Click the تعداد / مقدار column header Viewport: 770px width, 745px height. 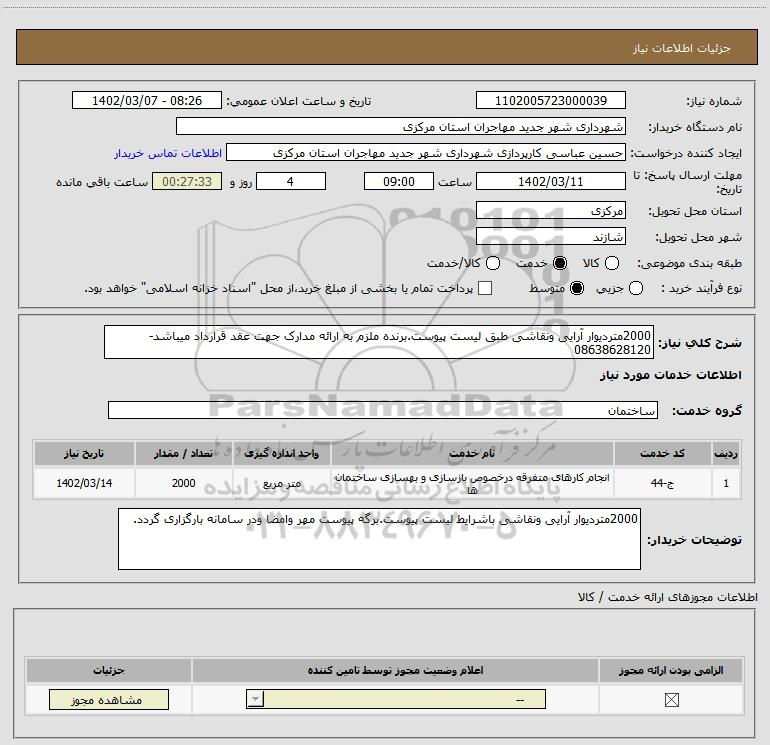tap(183, 453)
